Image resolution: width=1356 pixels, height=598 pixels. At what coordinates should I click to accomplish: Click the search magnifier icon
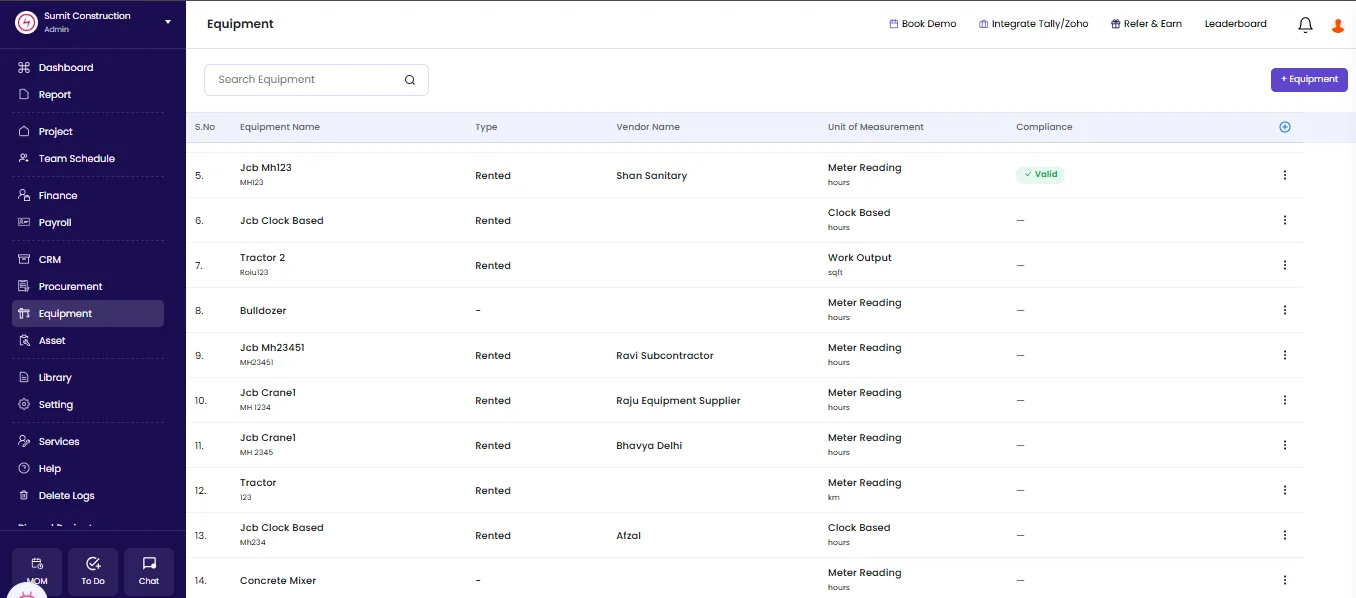tap(410, 80)
